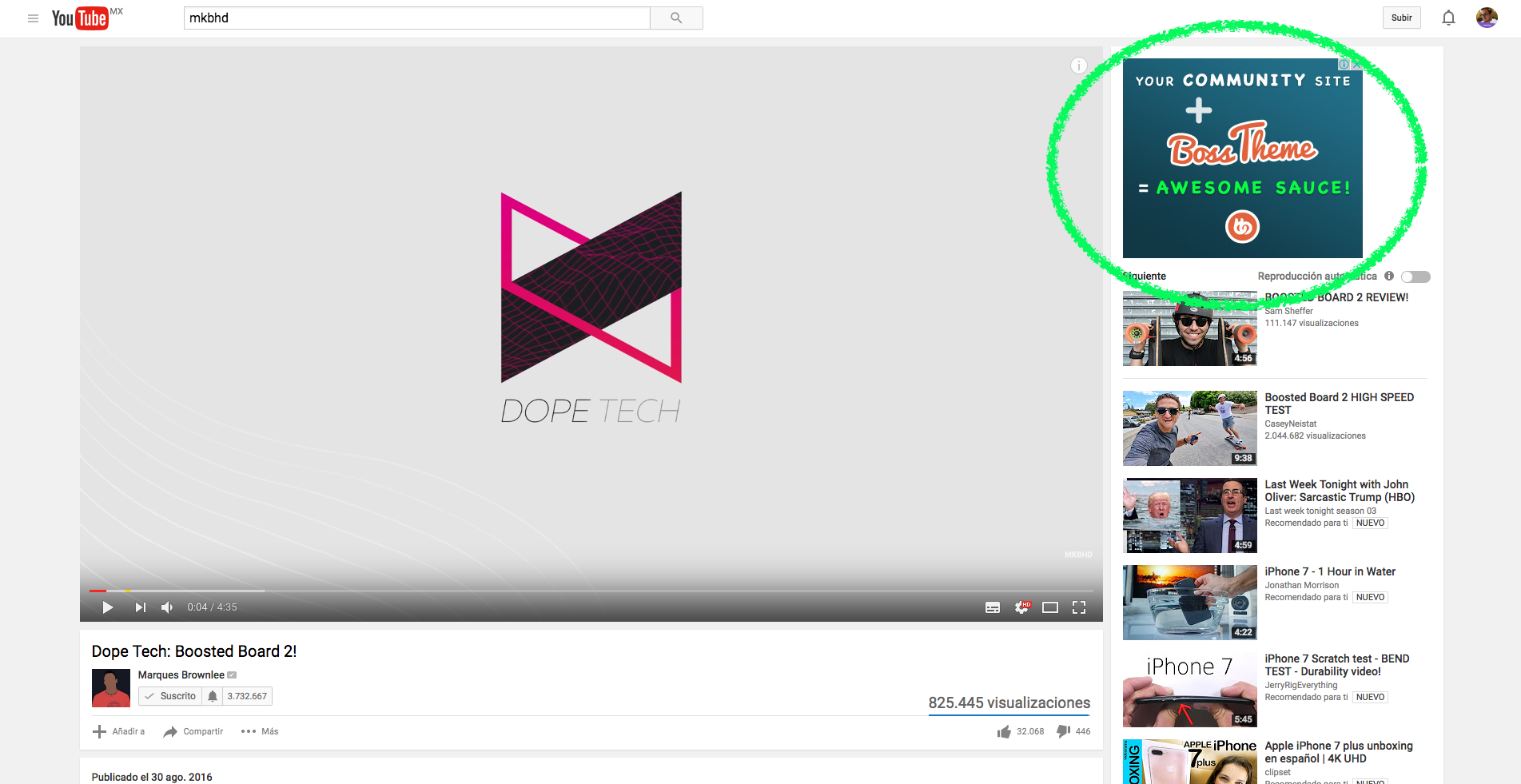The image size is (1521, 784).
Task: Open John Oliver video thumbnail
Action: [x=1190, y=515]
